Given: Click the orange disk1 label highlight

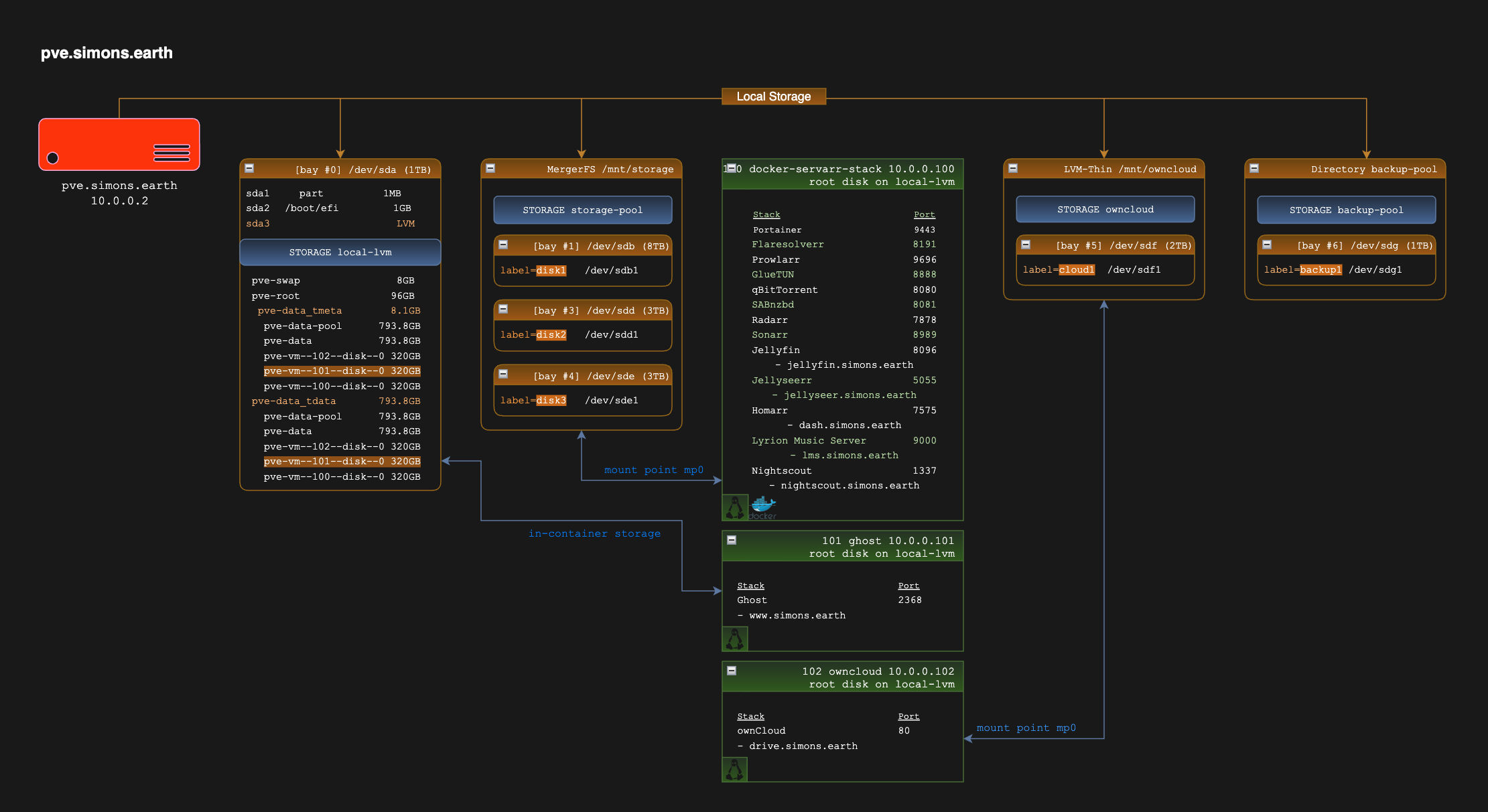Looking at the screenshot, I should click(x=551, y=271).
